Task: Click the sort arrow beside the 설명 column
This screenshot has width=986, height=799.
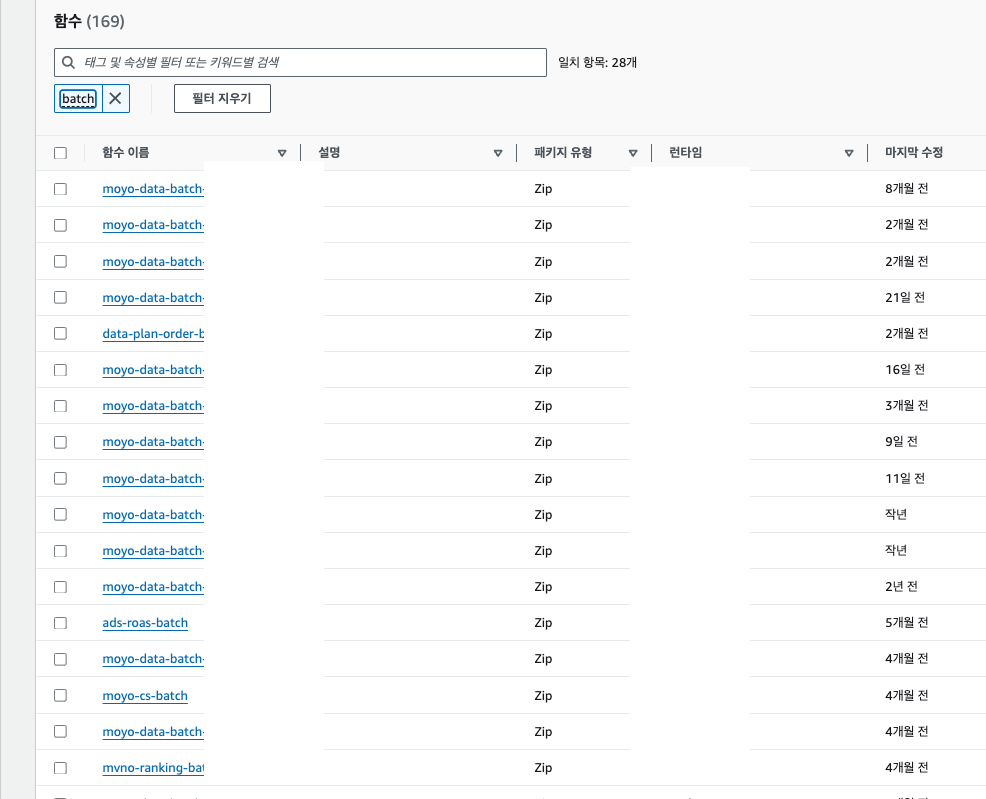Action: point(498,153)
